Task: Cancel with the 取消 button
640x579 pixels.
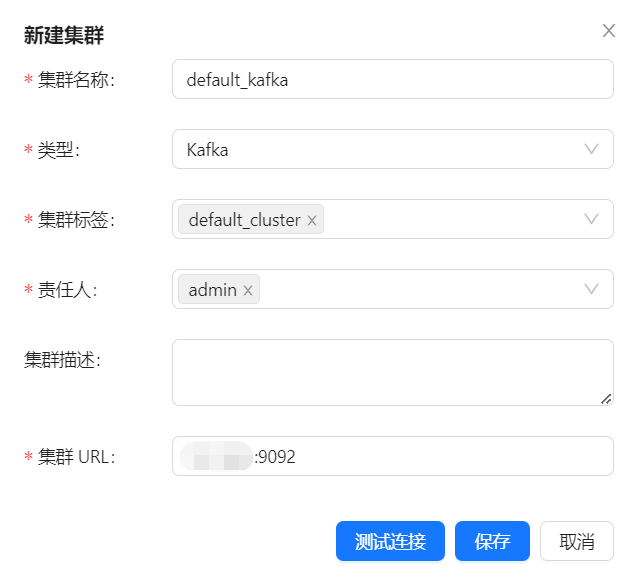Action: (x=577, y=542)
